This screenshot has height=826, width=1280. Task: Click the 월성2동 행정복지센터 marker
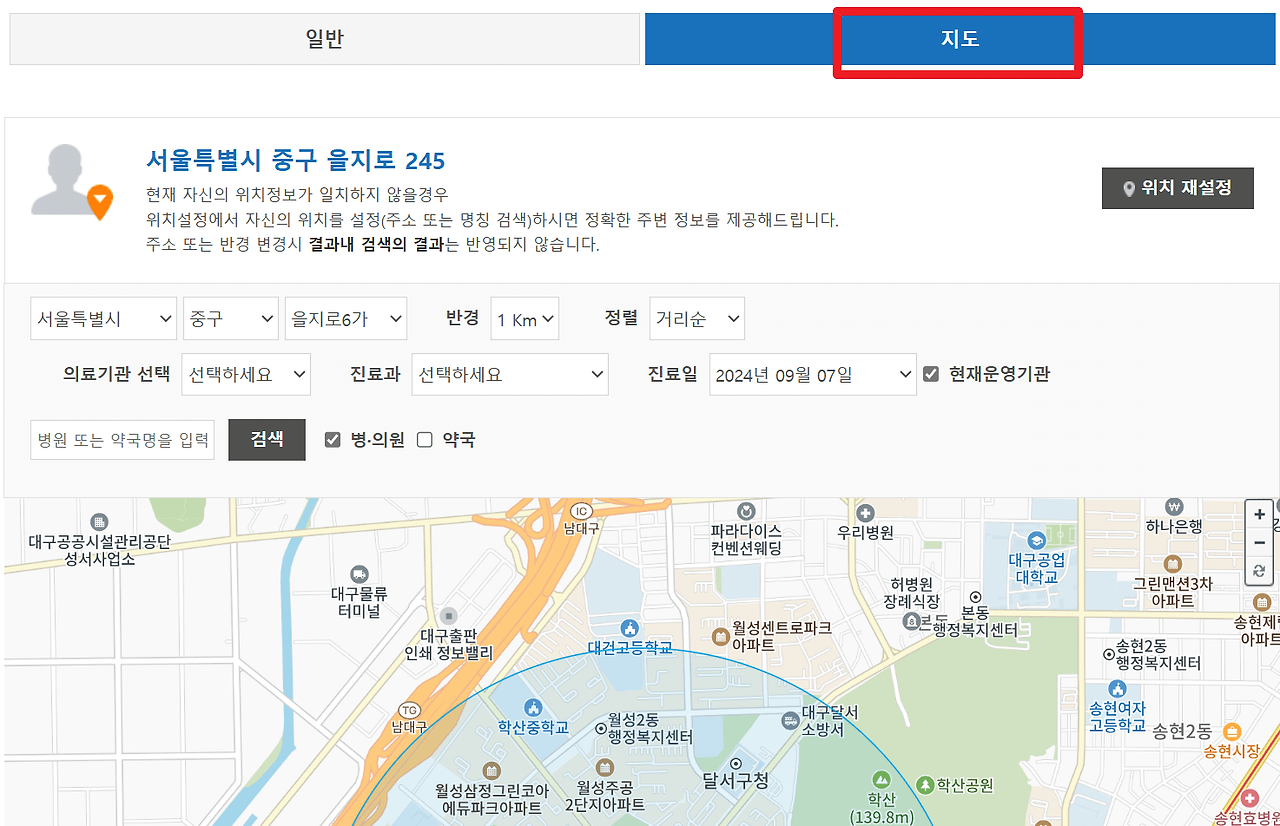tap(601, 729)
